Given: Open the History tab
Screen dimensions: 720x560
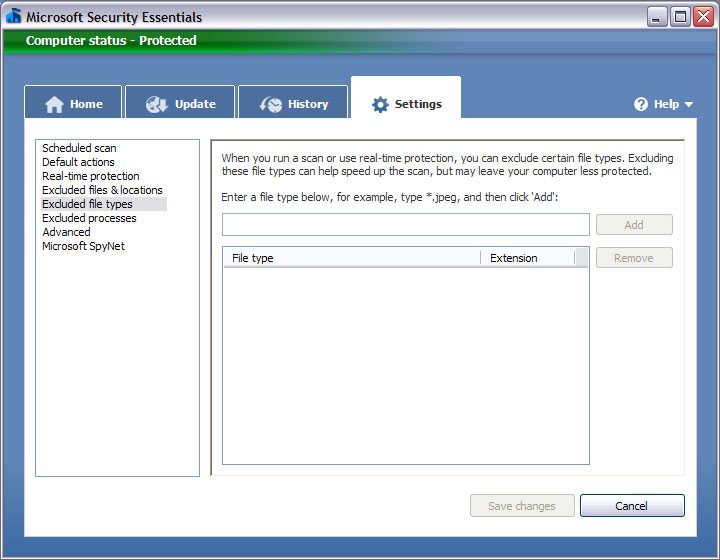Looking at the screenshot, I should (293, 102).
